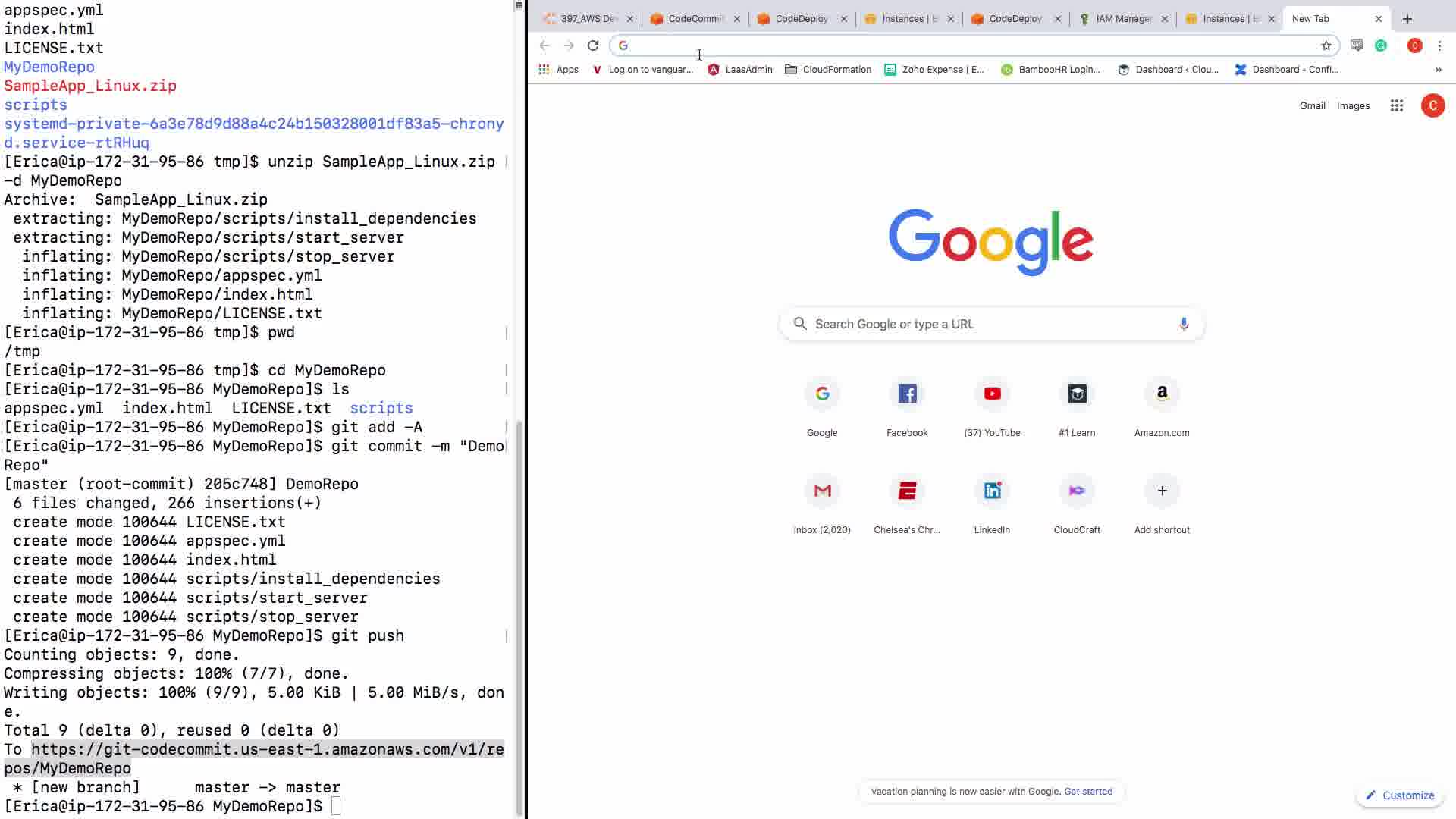This screenshot has width=1456, height=819.
Task: Click the voice search microphone icon
Action: click(1183, 324)
